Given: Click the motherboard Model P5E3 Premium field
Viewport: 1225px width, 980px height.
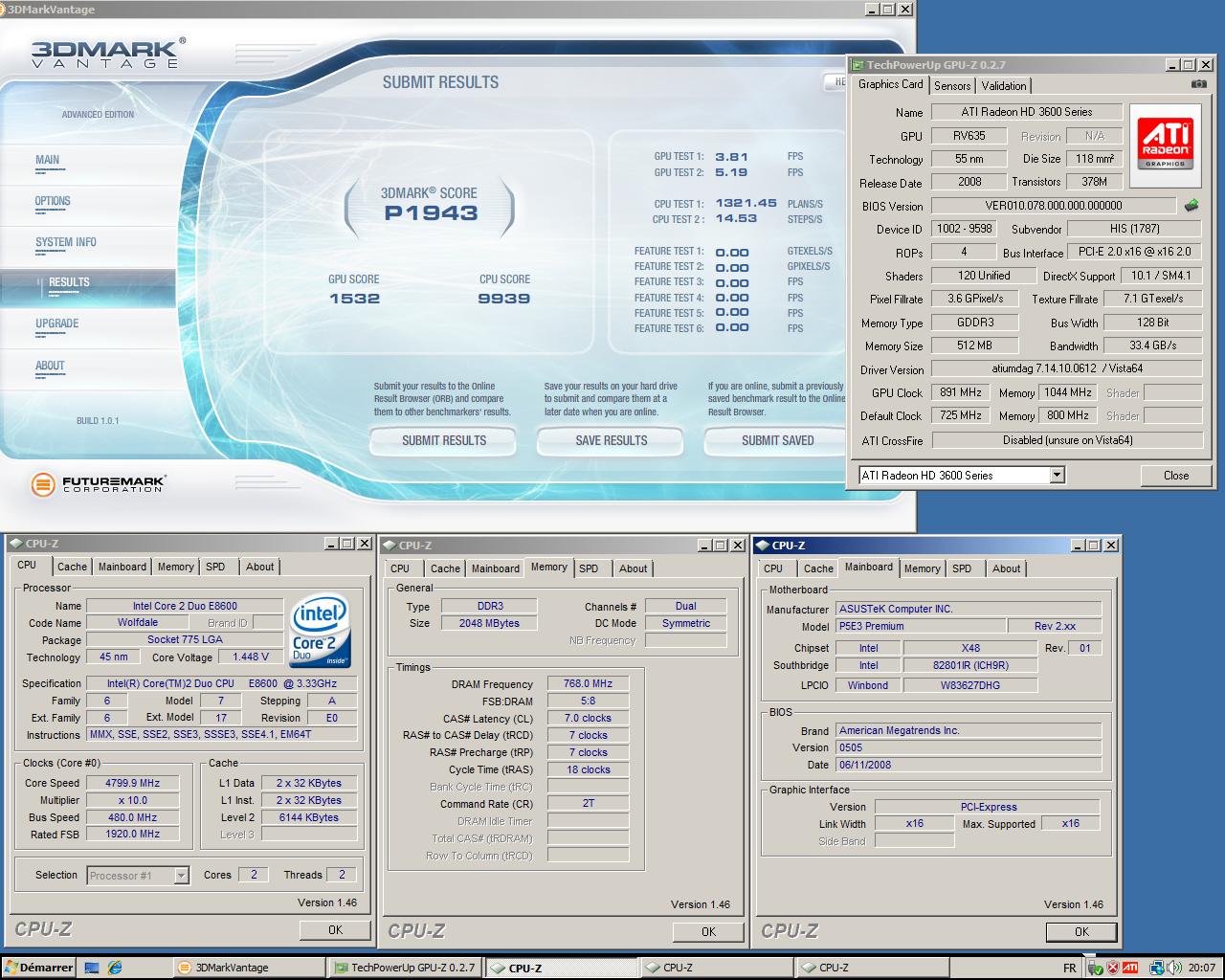Looking at the screenshot, I should pos(920,627).
